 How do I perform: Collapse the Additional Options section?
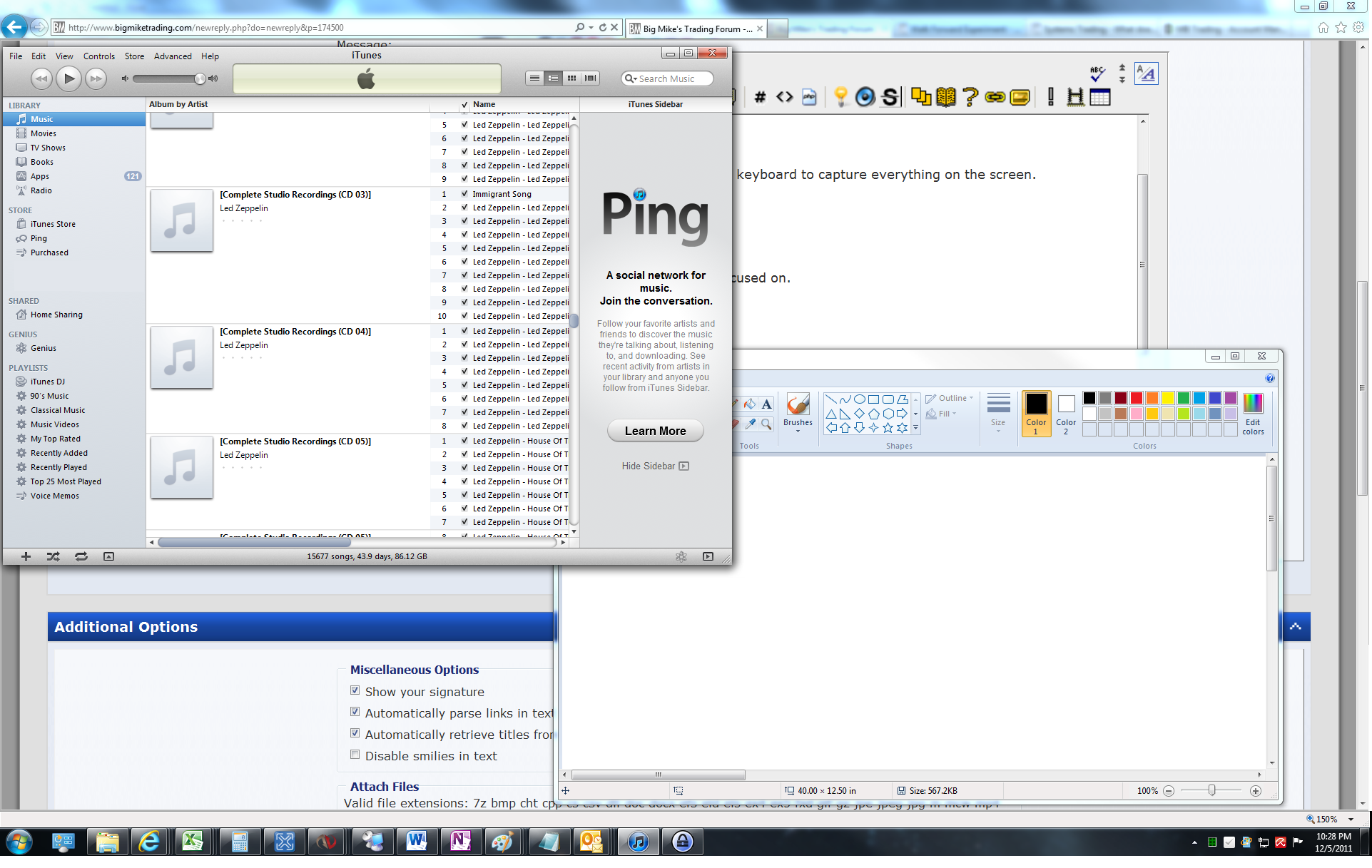(x=1295, y=627)
